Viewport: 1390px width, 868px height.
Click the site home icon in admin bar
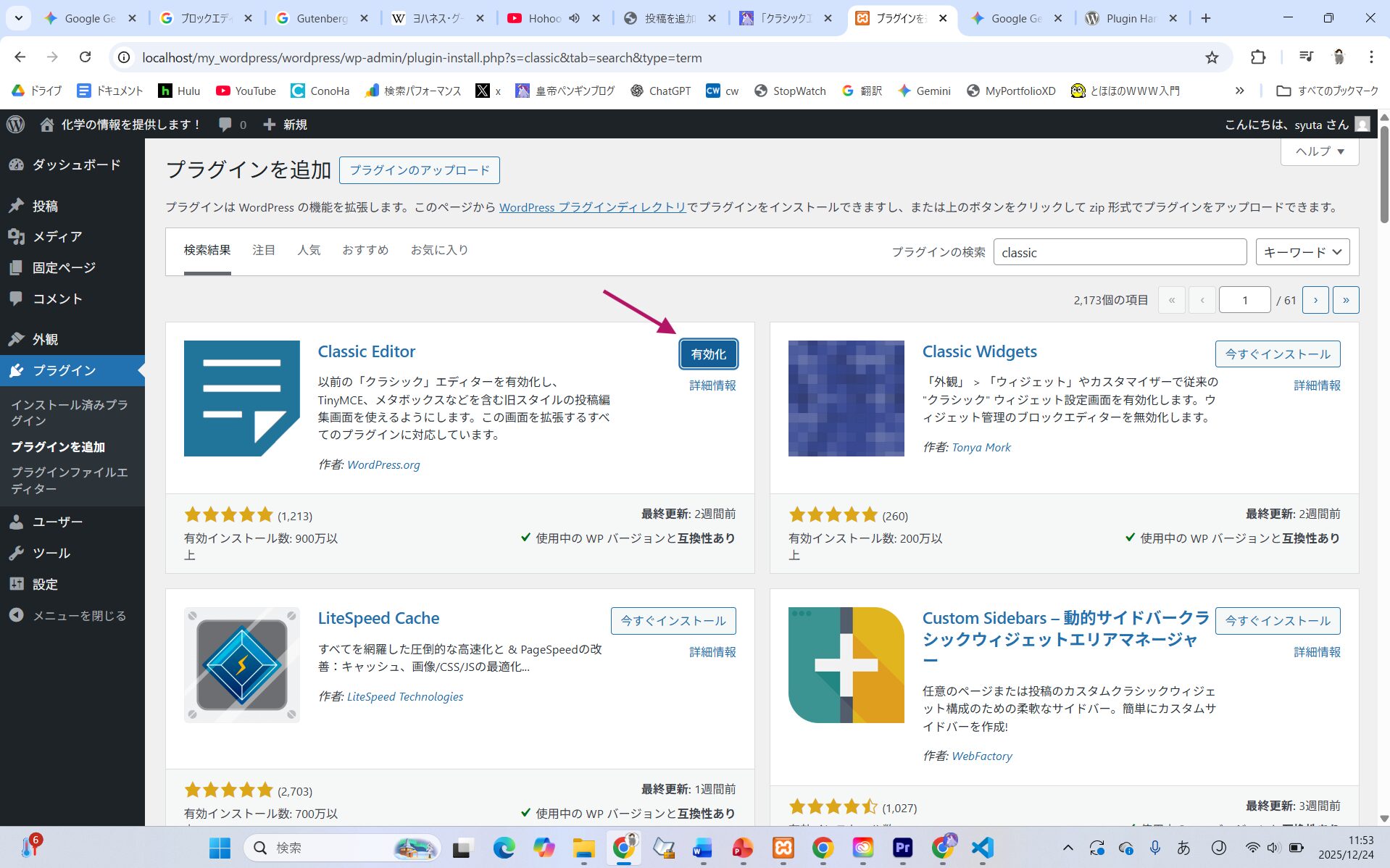tap(47, 125)
